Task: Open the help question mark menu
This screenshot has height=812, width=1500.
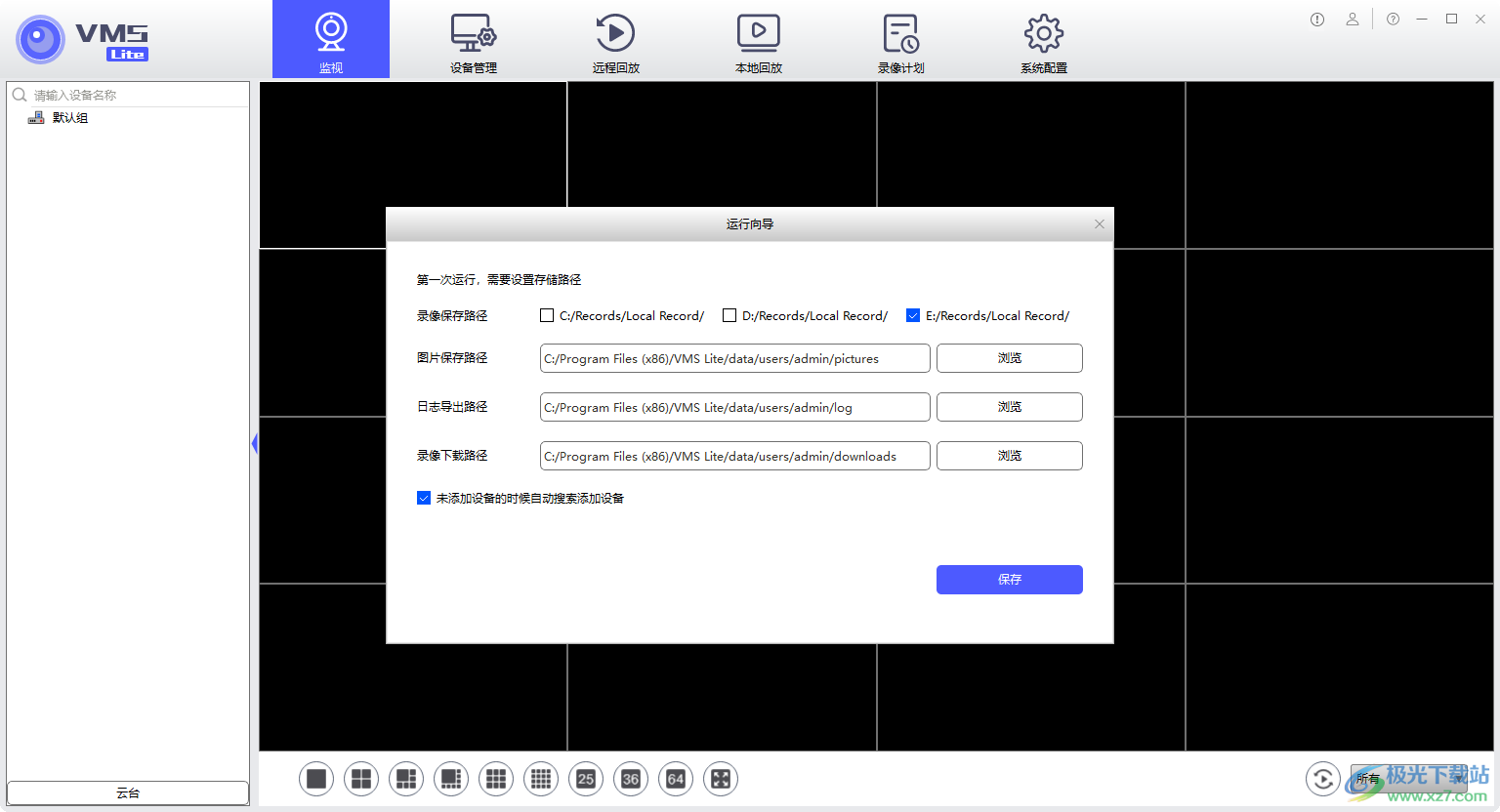Action: (x=1393, y=19)
